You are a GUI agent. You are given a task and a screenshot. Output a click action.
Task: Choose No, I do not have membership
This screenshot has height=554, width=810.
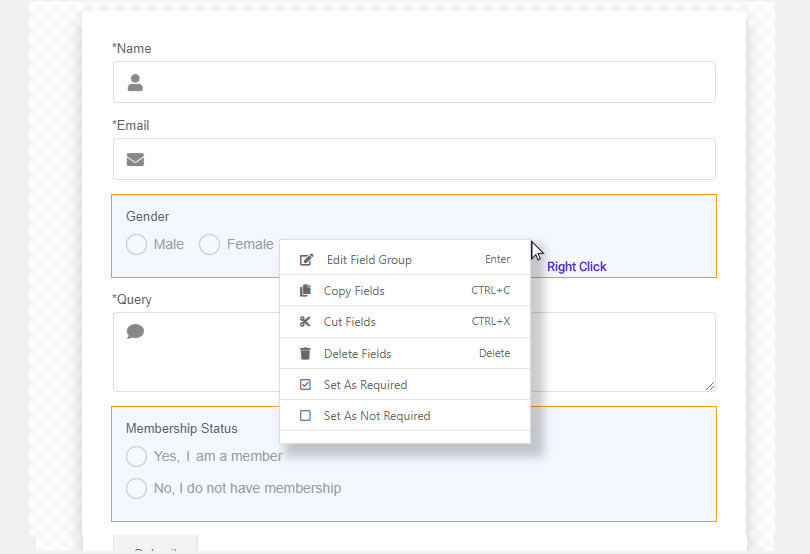tap(136, 488)
